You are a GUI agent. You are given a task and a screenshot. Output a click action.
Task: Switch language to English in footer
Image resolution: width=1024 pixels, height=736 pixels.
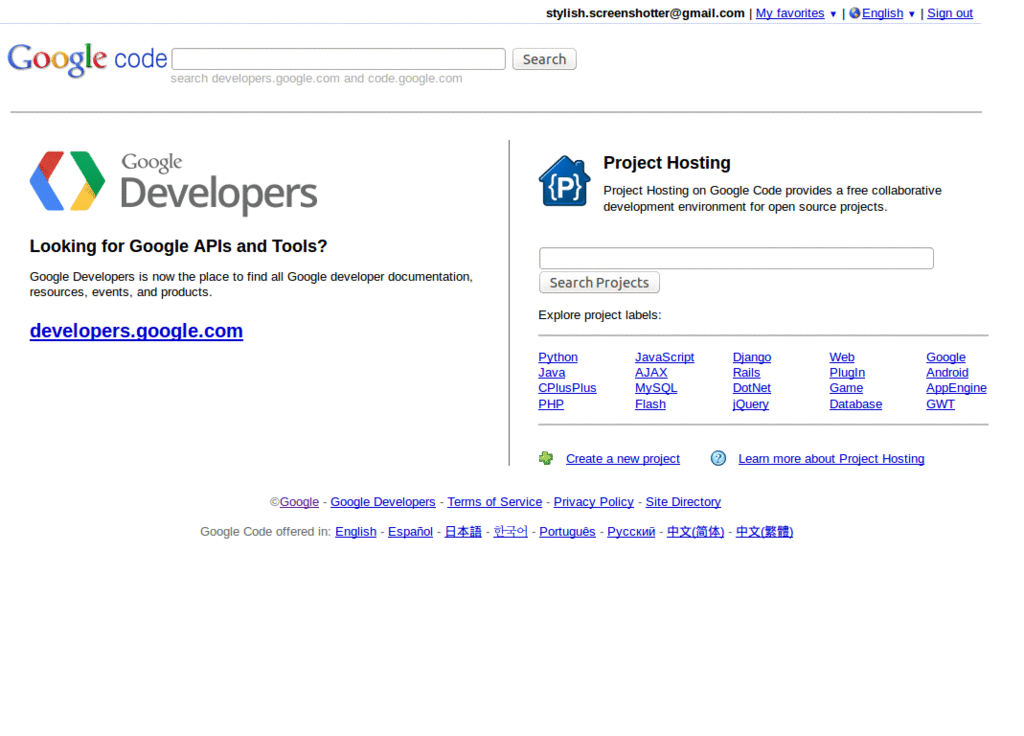click(356, 532)
